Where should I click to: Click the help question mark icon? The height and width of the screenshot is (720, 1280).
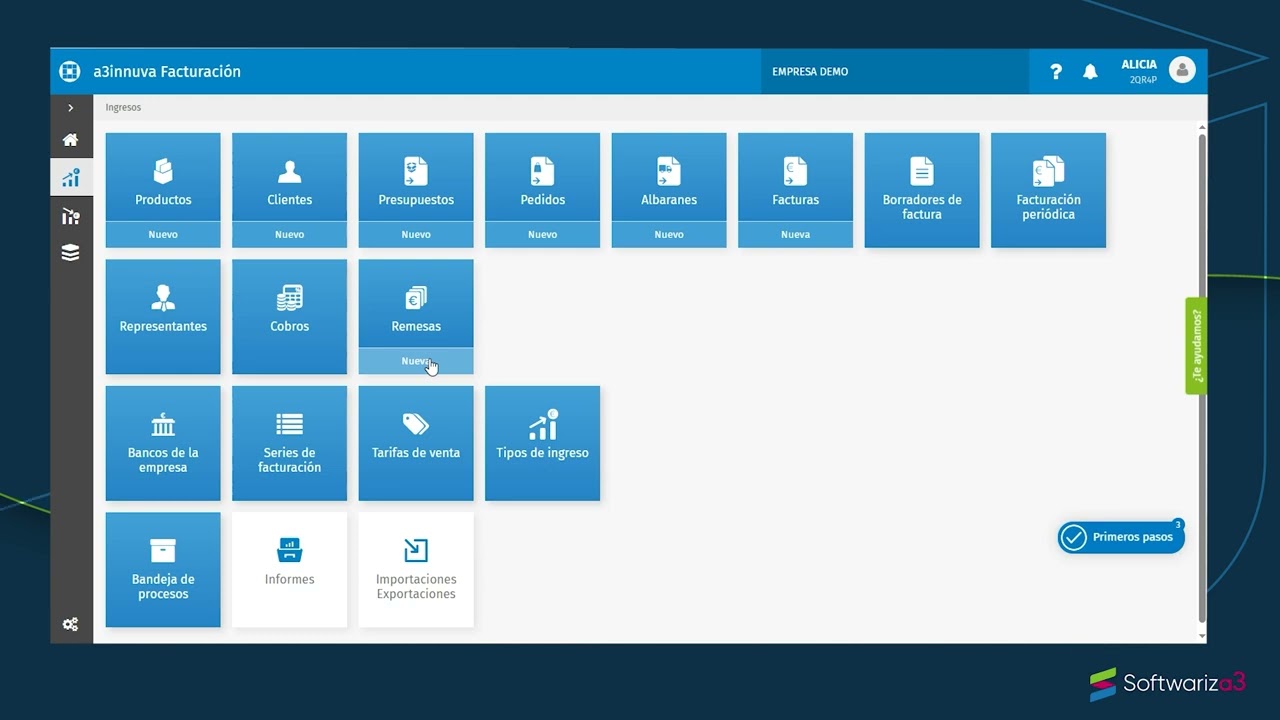[x=1056, y=72]
